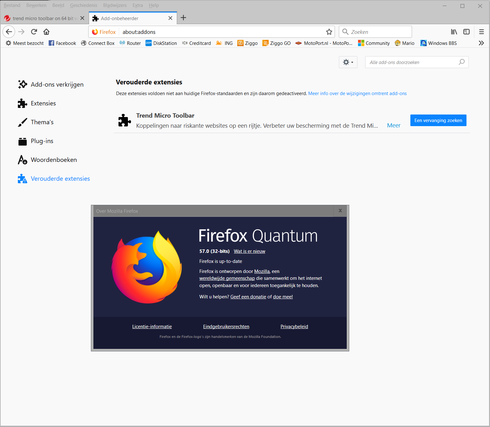Open the home page icon
The image size is (490, 427).
click(x=46, y=32)
